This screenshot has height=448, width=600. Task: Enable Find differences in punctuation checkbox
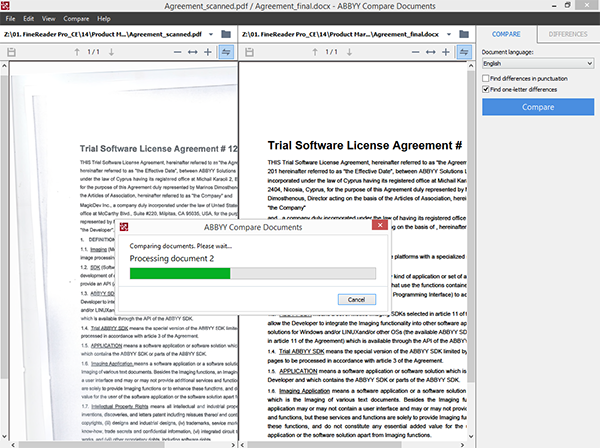click(486, 78)
